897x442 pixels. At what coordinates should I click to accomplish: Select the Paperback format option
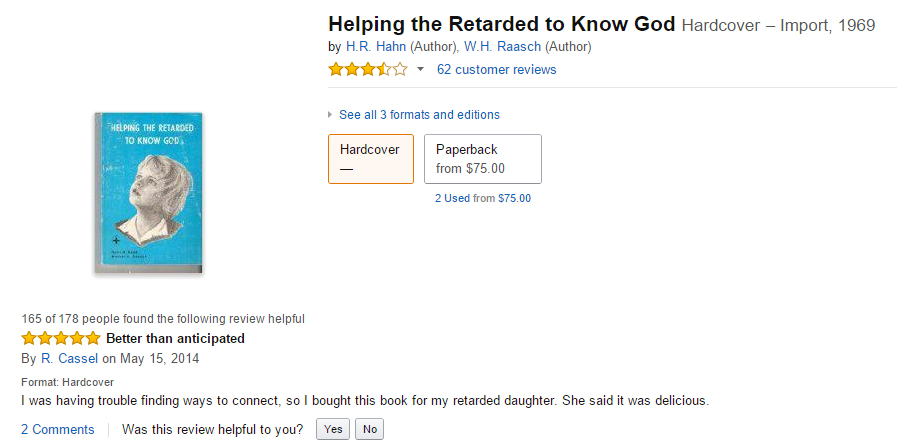[482, 159]
